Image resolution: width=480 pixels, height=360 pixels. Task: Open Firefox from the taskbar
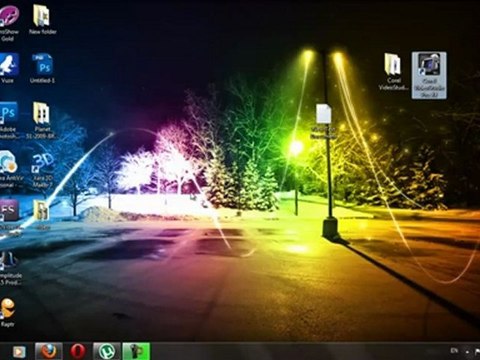pos(49,351)
